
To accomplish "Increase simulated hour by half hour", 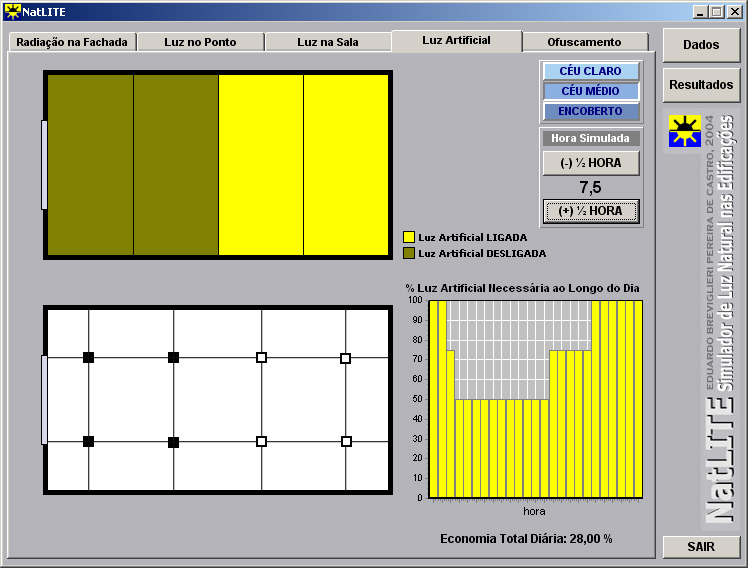I will tap(590, 211).
